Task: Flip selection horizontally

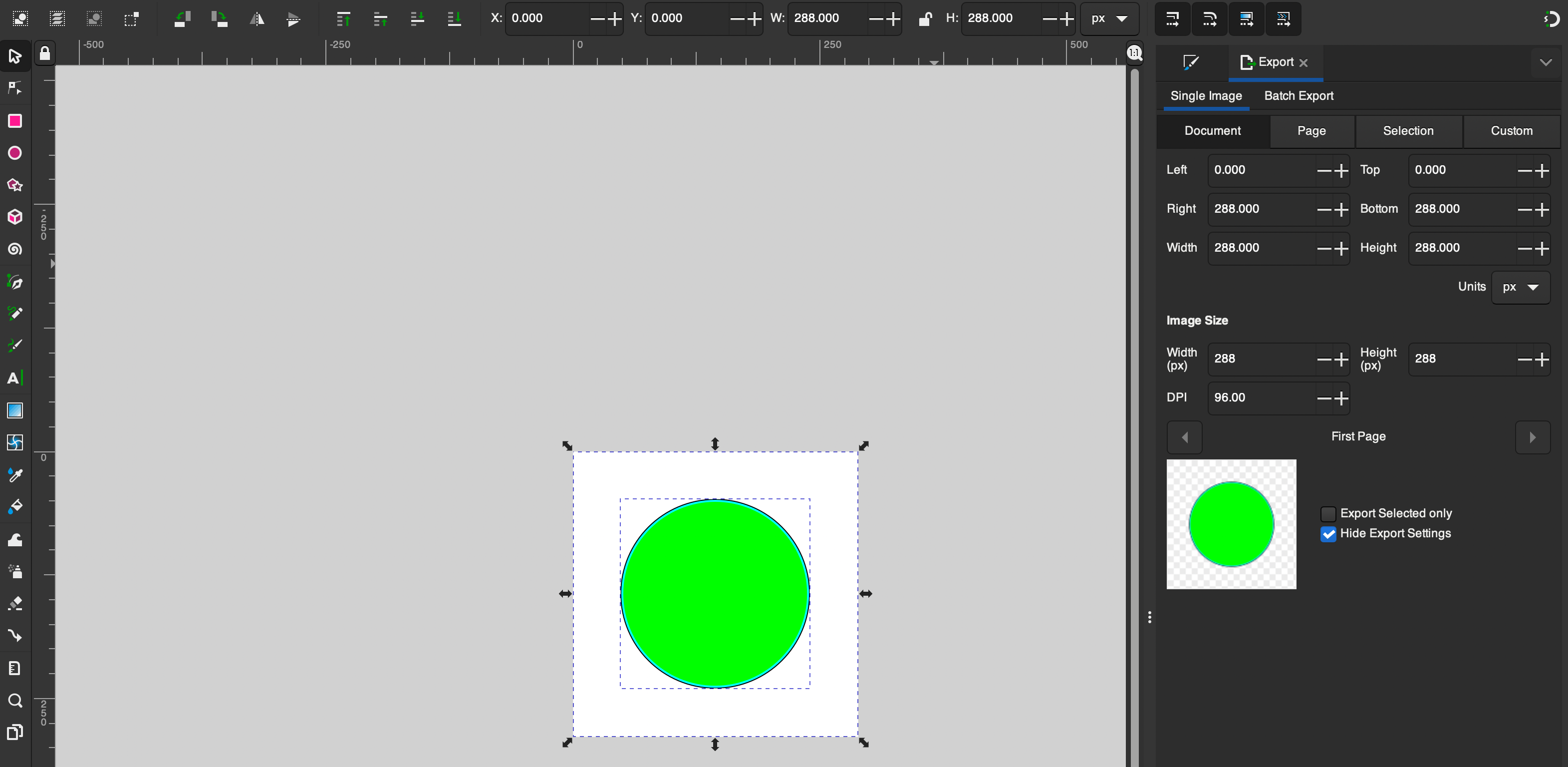Action: 257,19
